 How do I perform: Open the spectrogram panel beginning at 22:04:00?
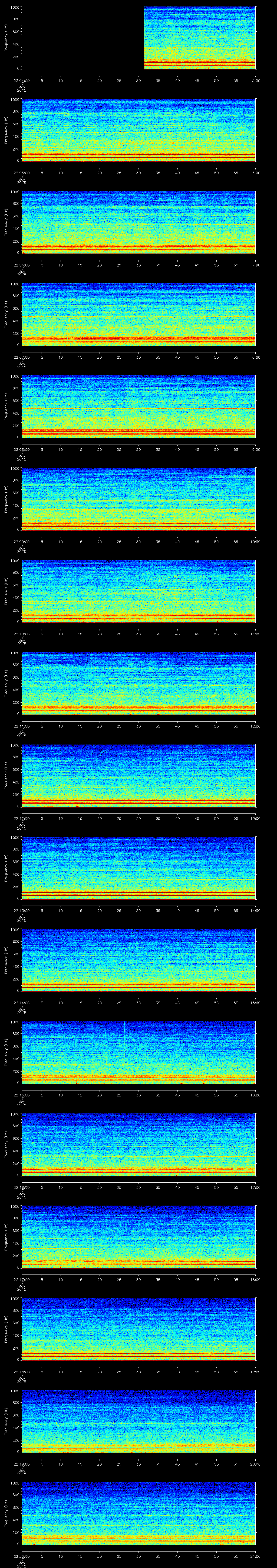pos(139,38)
